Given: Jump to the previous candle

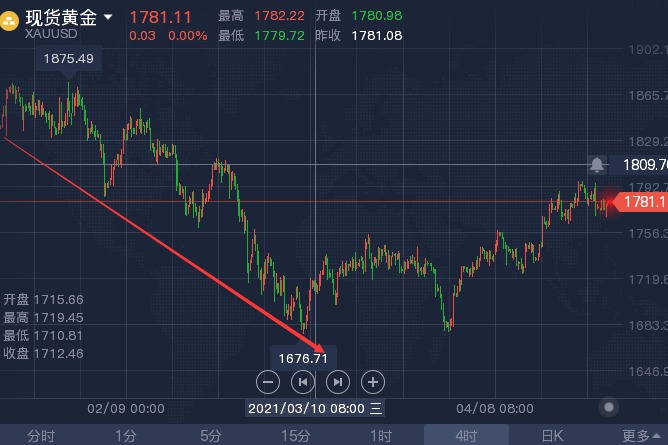Looking at the screenshot, I should [302, 381].
